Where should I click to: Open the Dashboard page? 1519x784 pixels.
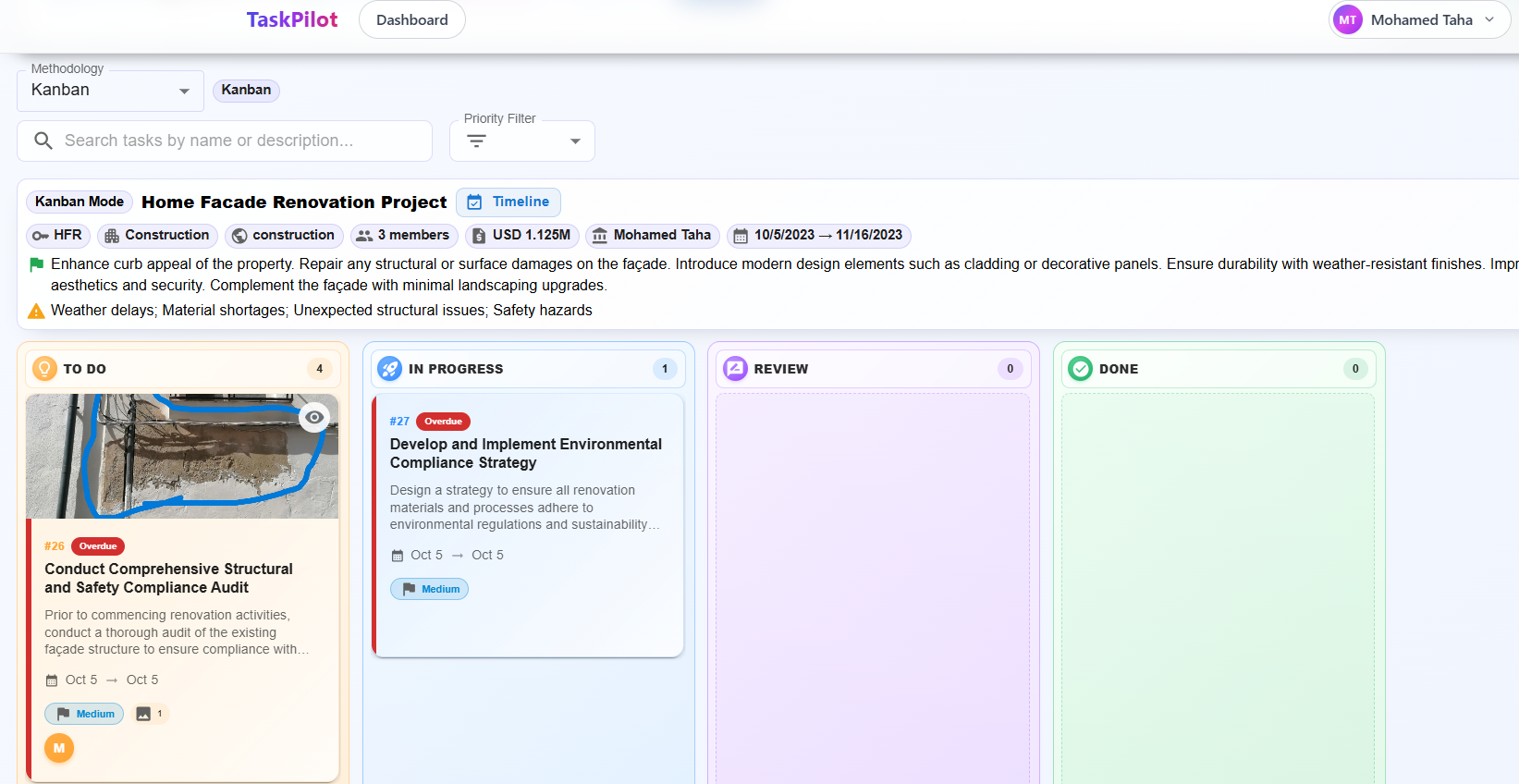(411, 19)
